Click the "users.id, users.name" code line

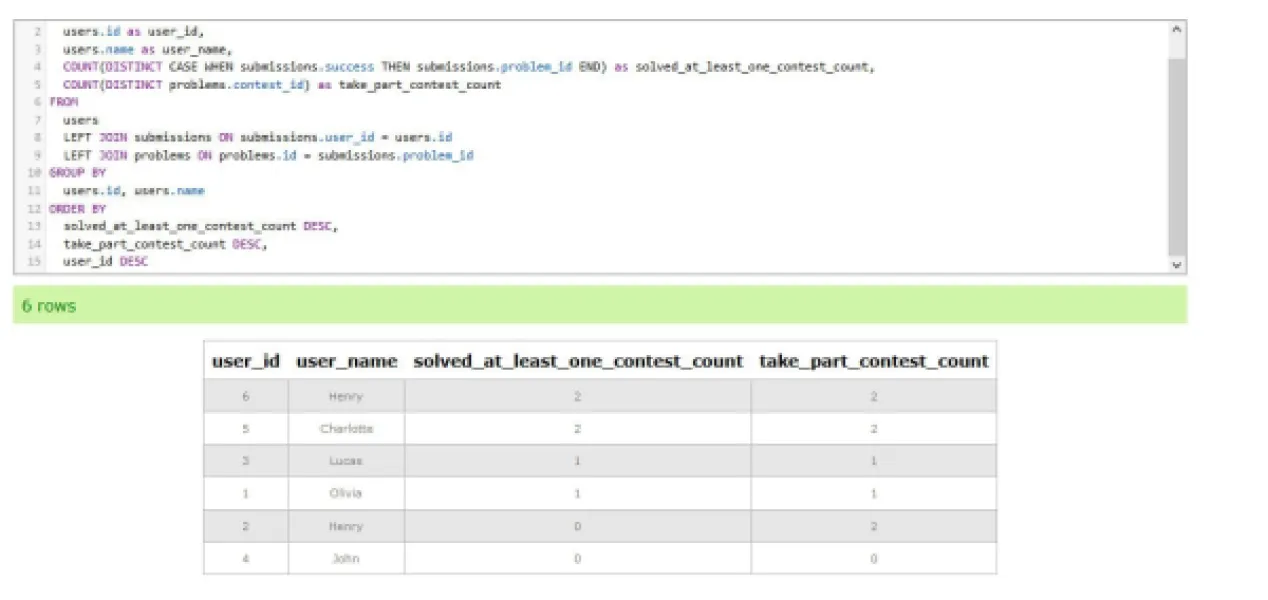tap(134, 190)
